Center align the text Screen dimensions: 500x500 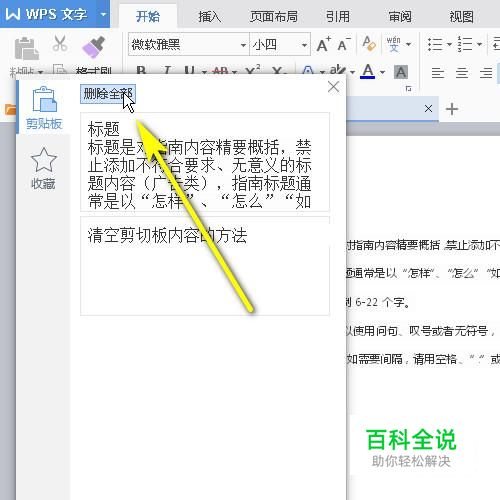[462, 73]
